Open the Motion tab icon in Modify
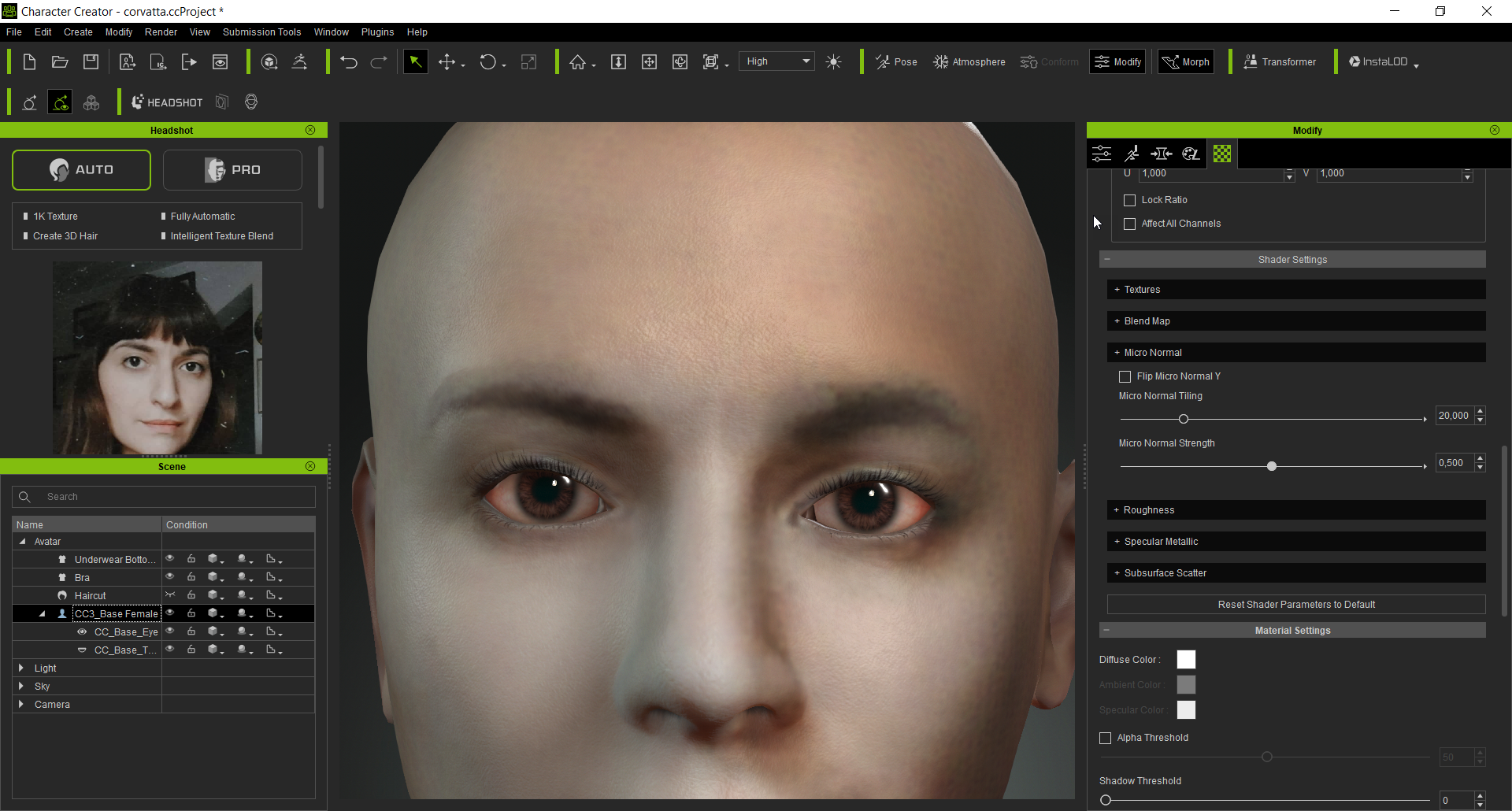This screenshot has width=1512, height=811. click(1132, 154)
